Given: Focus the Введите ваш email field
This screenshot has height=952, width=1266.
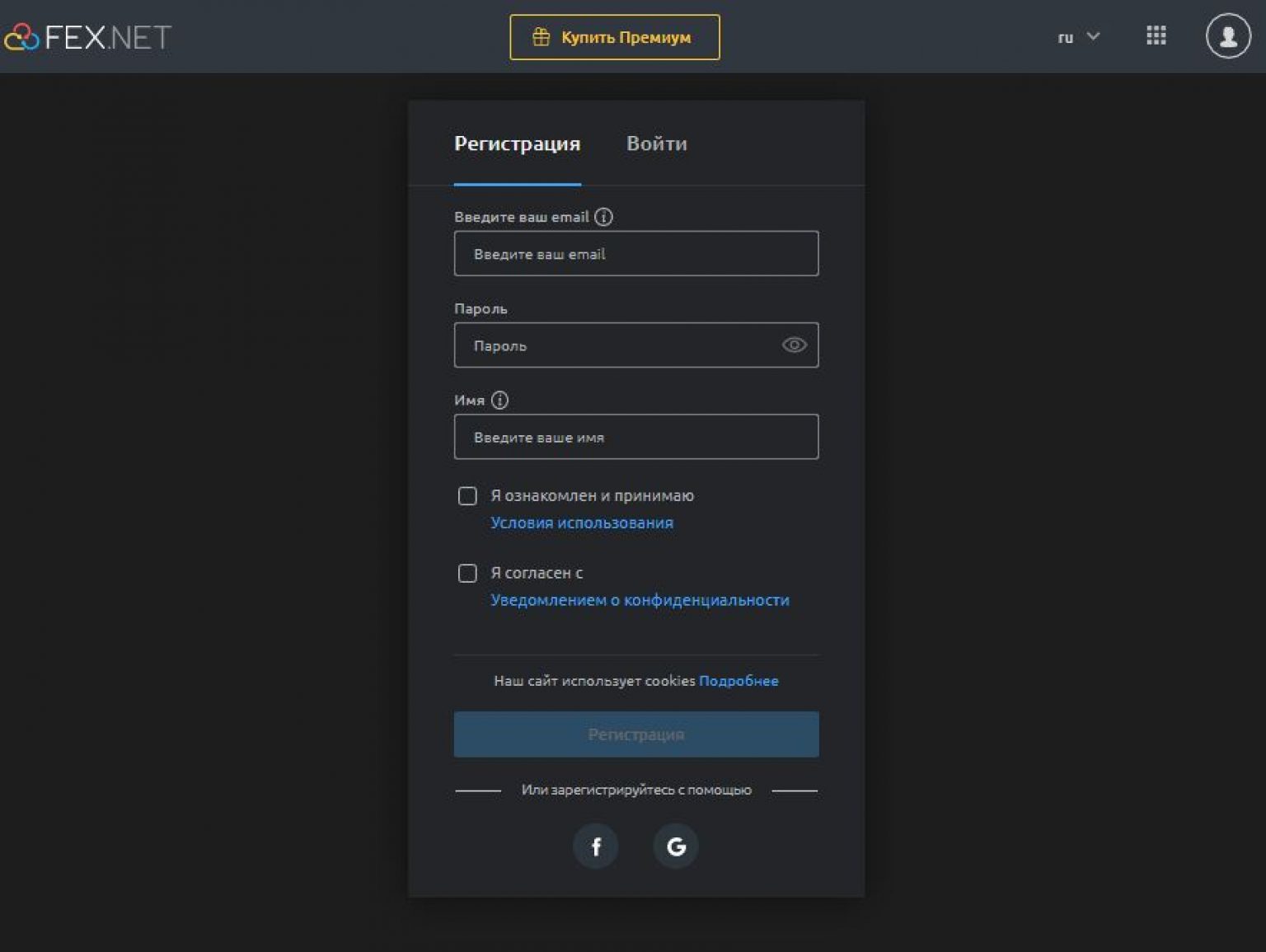Looking at the screenshot, I should click(636, 253).
